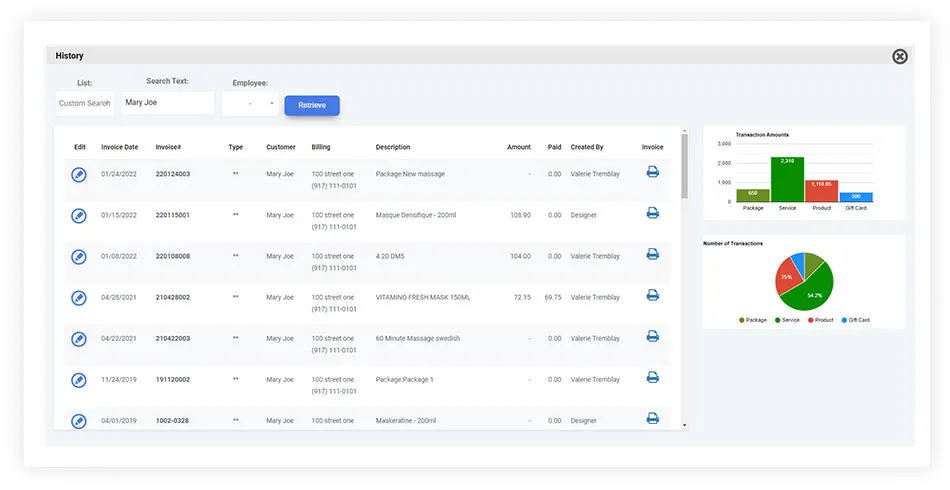Print invoice 1002-0328 using printer icon
The width and height of the screenshot is (950, 490).
click(653, 418)
